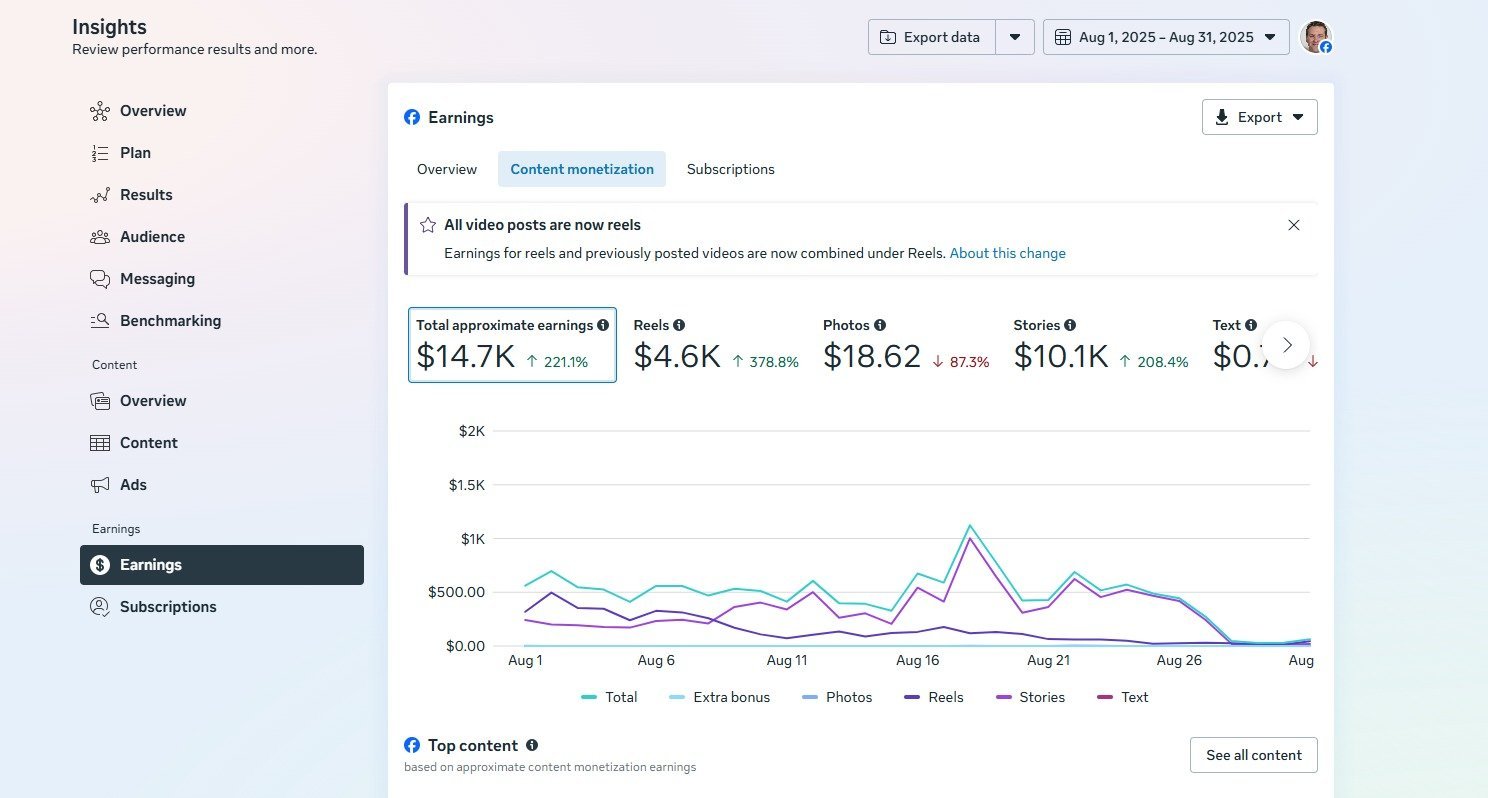1488x798 pixels.
Task: Click the info icon next to Top content
Action: coord(532,745)
